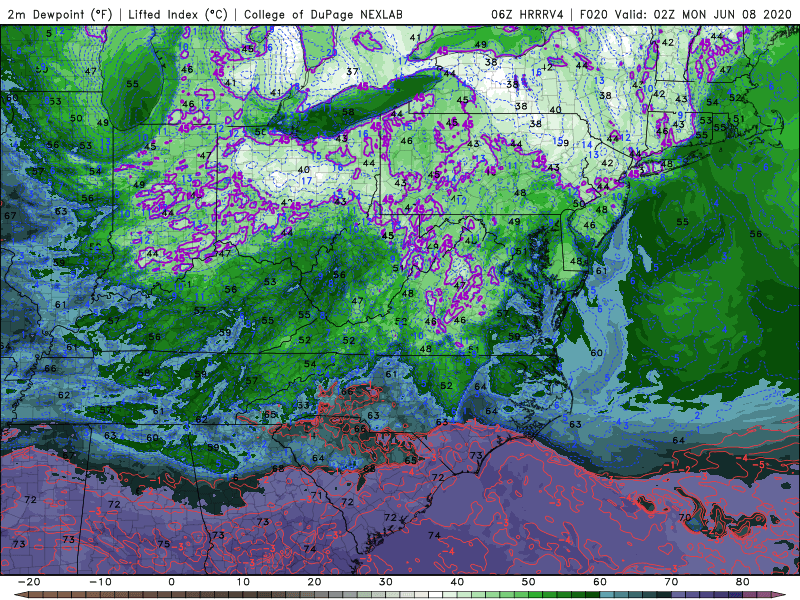The width and height of the screenshot is (800, 600).
Task: Click the -10 label on the color scale
Action: coord(100,582)
